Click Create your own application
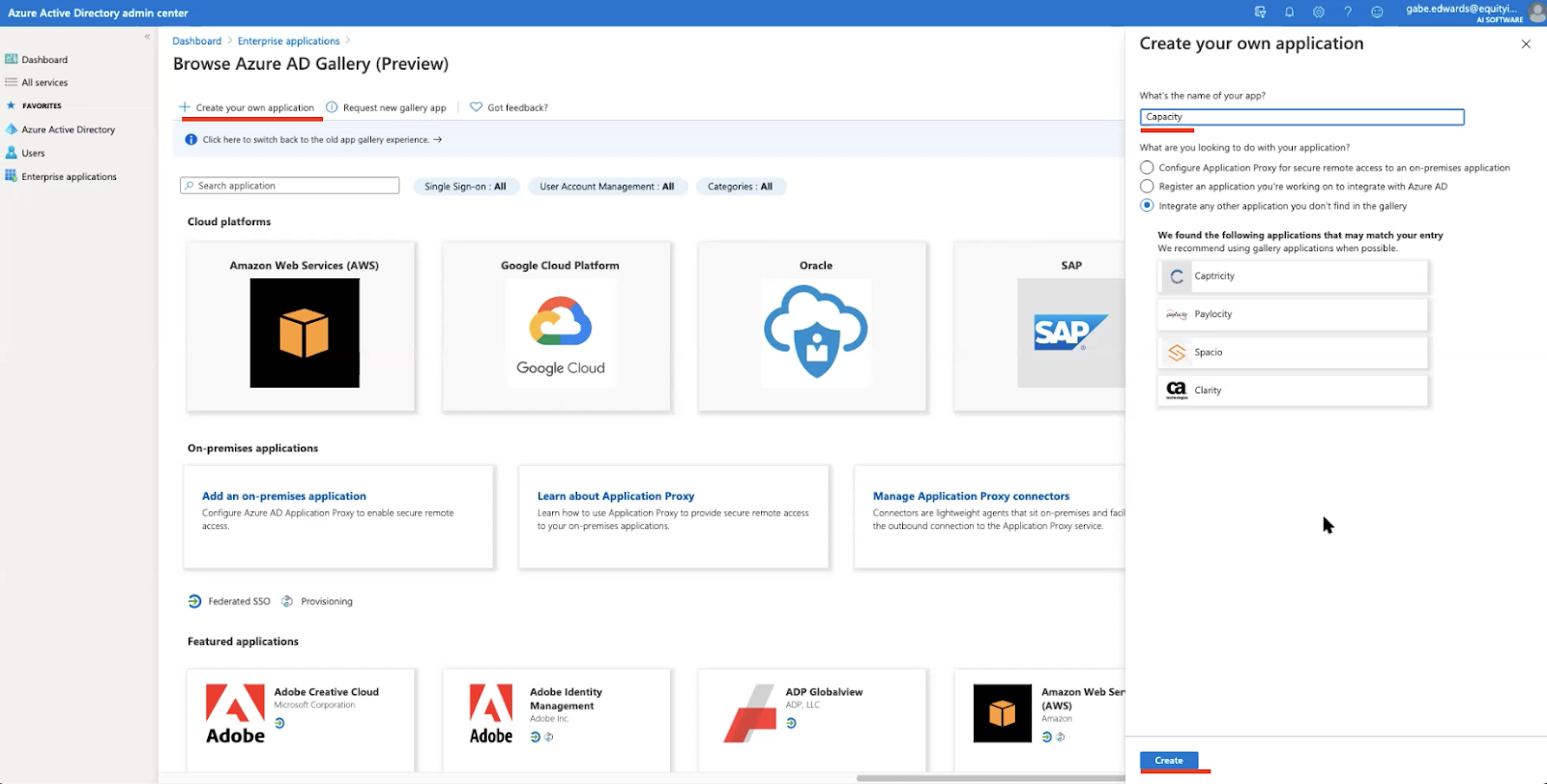Viewport: 1547px width, 784px height. point(247,107)
